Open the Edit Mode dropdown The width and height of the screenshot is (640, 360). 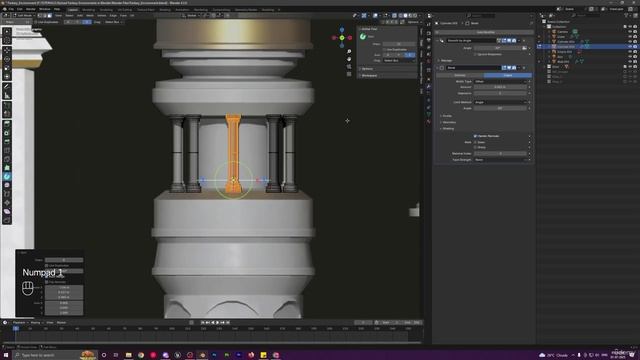(x=24, y=16)
